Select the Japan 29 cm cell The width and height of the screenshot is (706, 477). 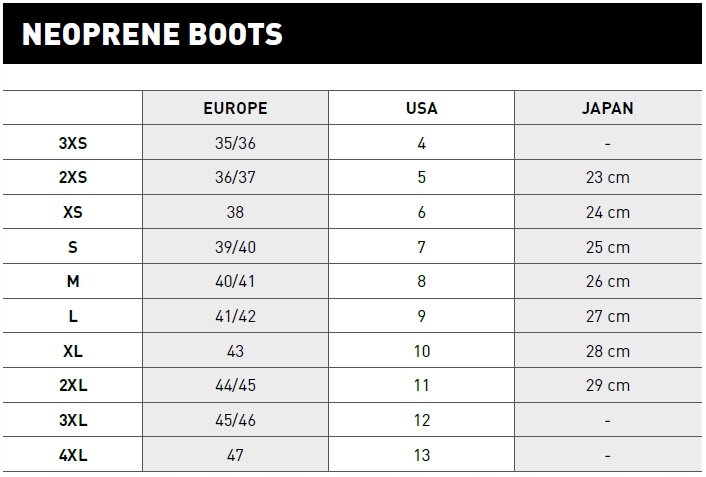(607, 385)
